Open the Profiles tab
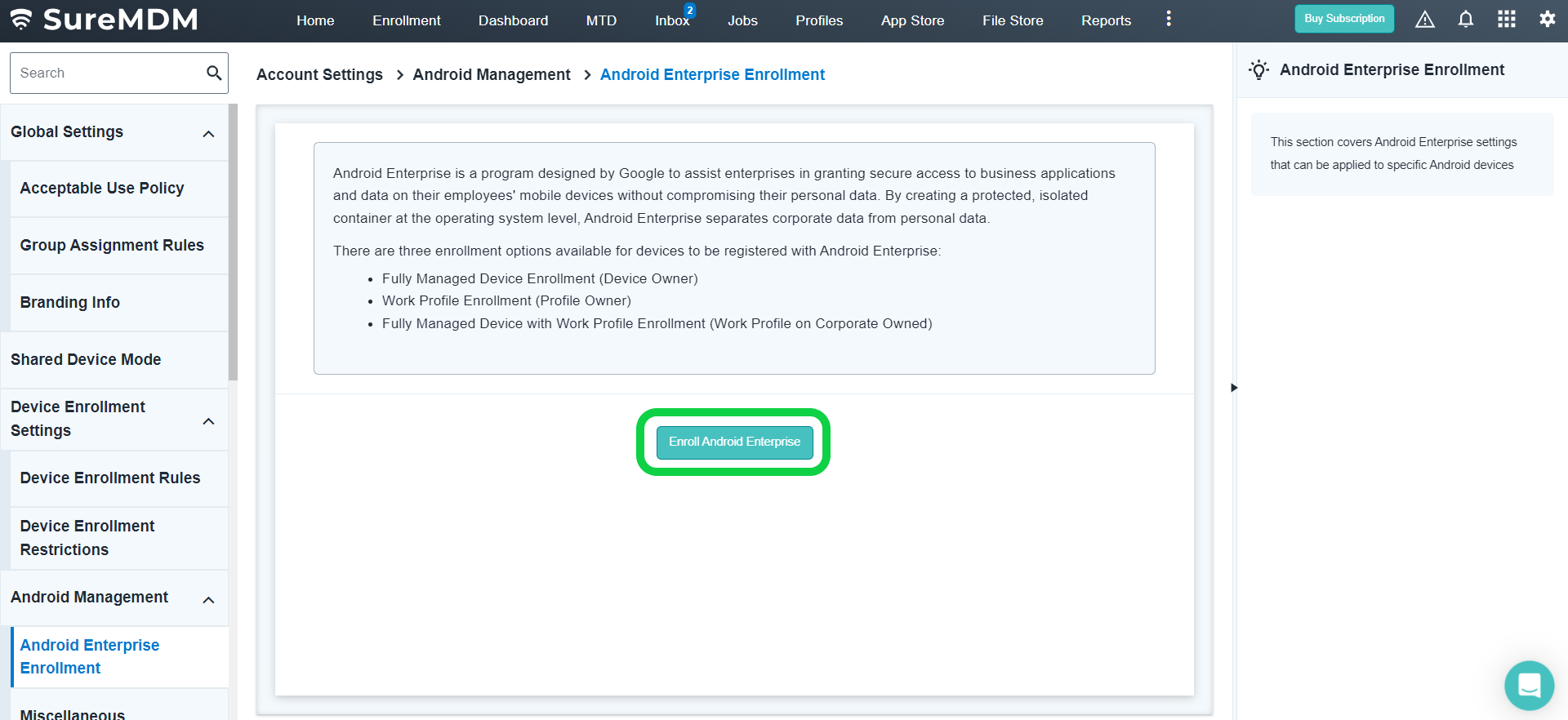Image resolution: width=1568 pixels, height=720 pixels. coord(819,20)
